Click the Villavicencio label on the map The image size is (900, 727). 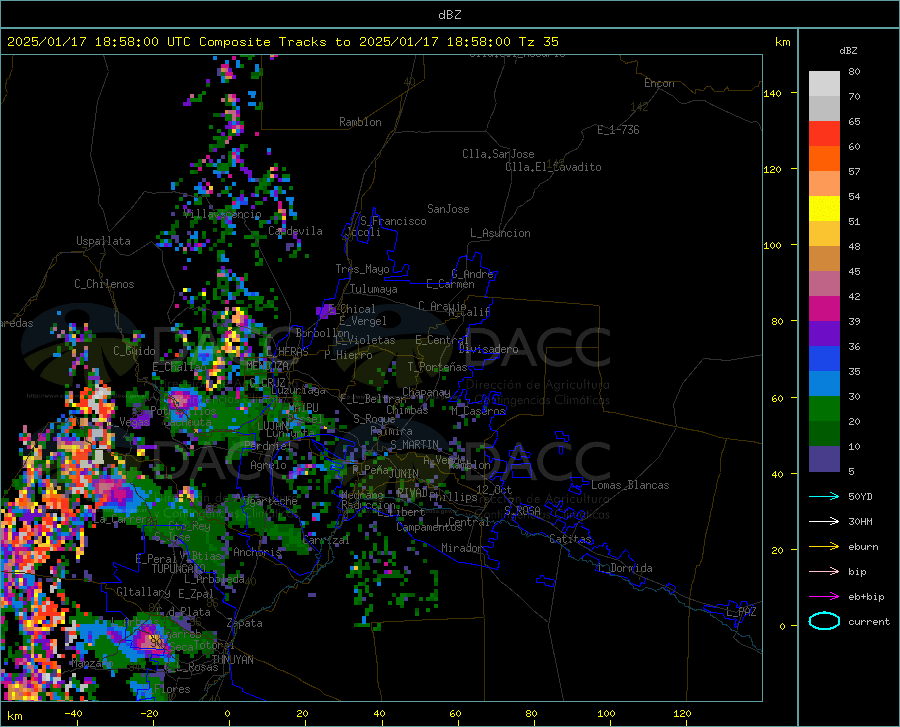point(223,214)
